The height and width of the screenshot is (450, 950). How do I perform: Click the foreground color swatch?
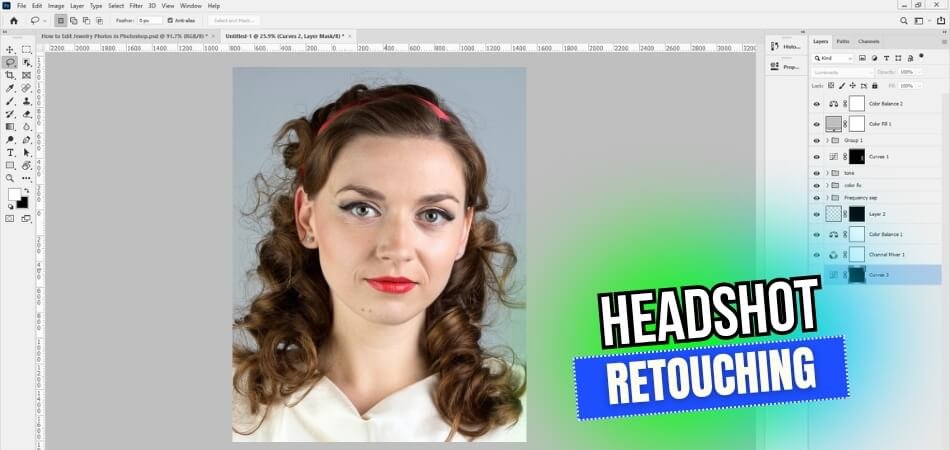(x=14, y=194)
